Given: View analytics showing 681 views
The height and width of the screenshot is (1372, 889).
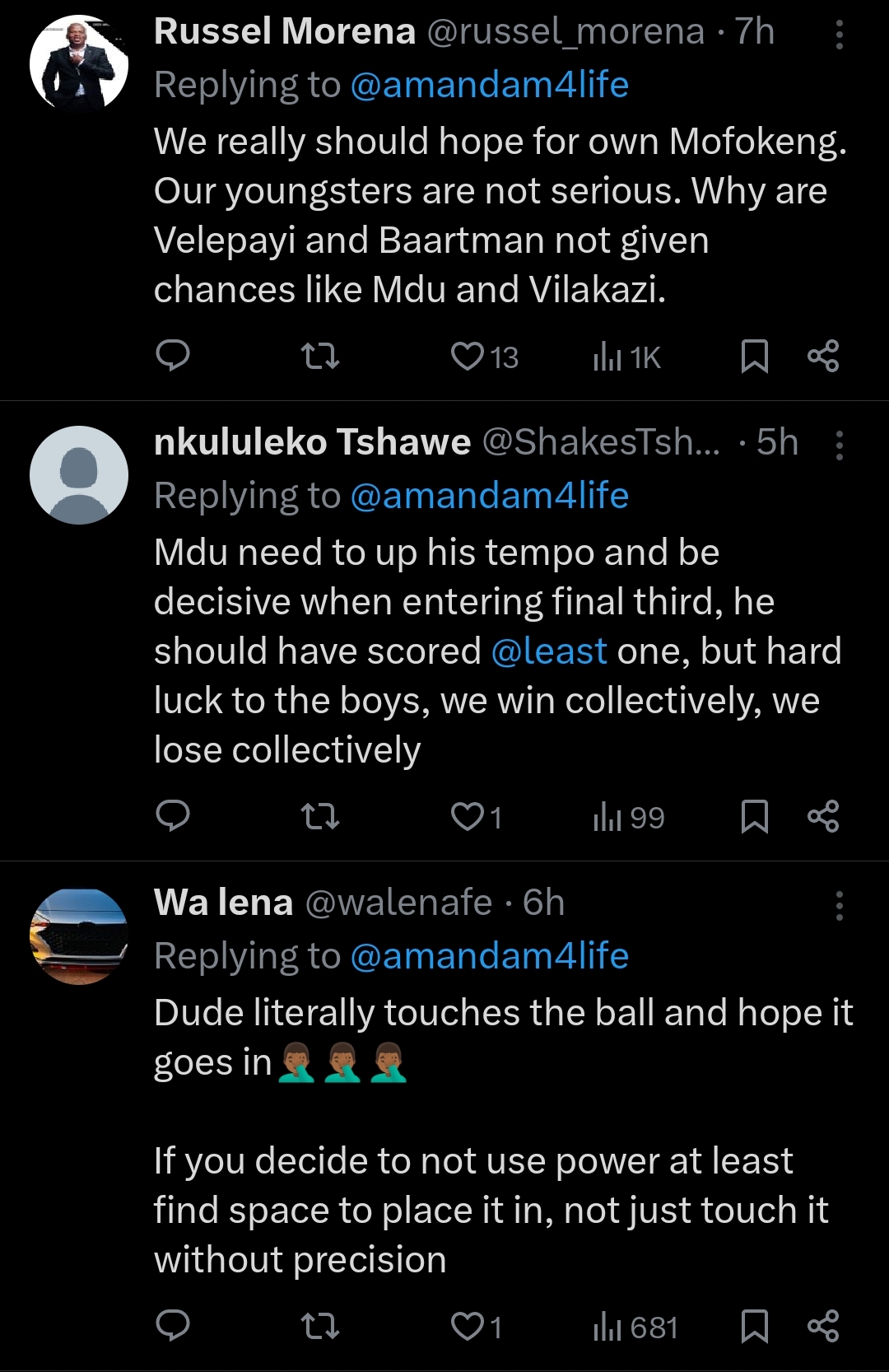Looking at the screenshot, I should (x=635, y=1327).
